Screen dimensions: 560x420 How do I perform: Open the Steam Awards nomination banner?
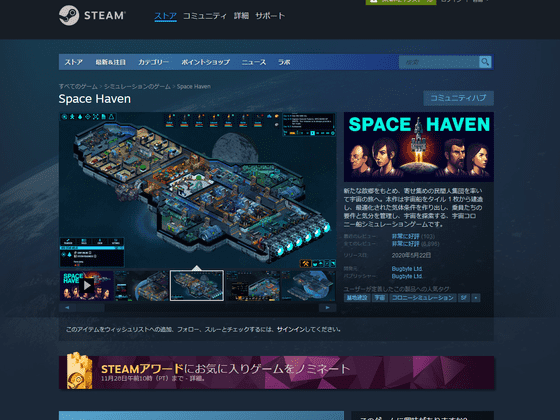click(276, 372)
